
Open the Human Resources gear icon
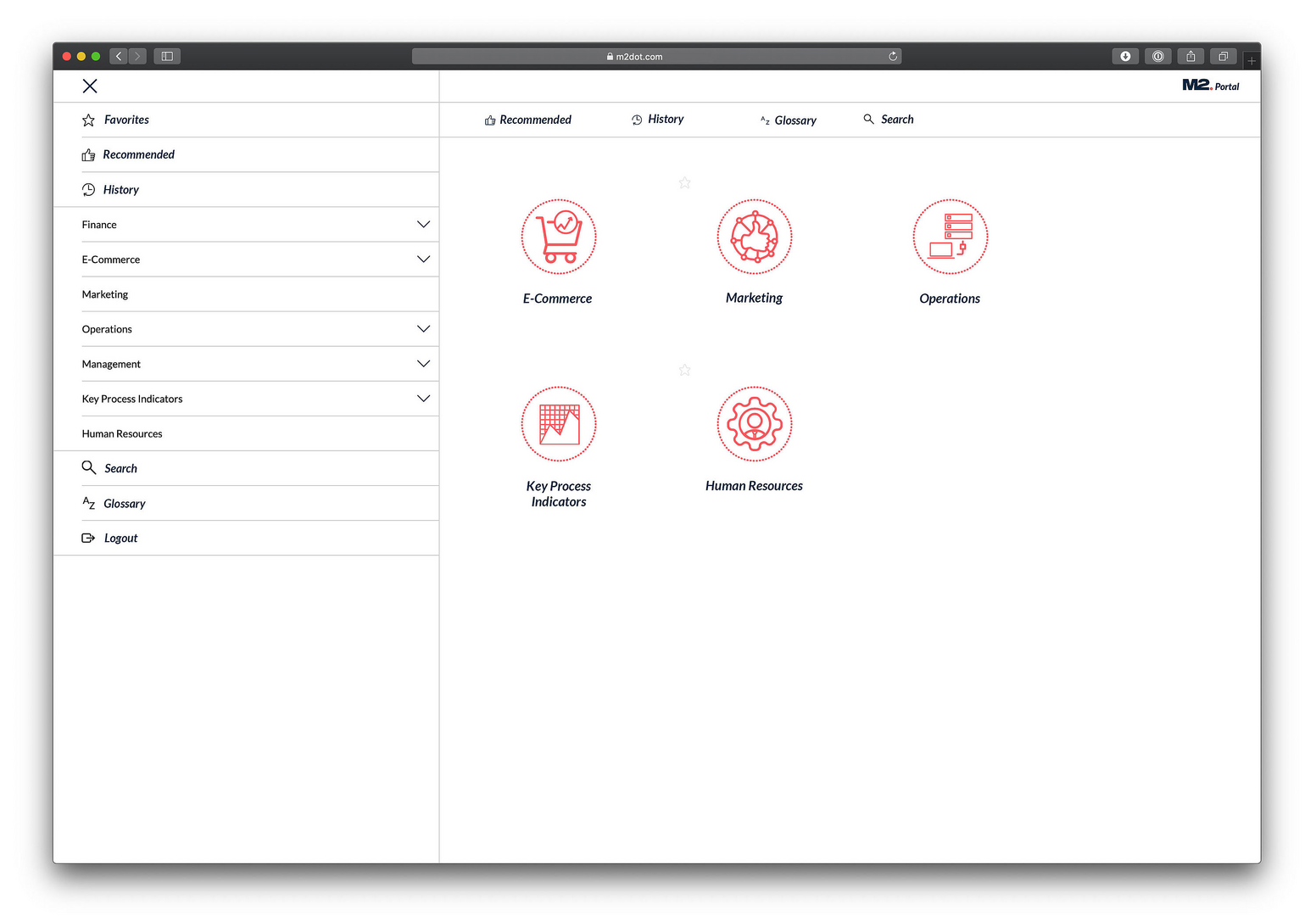(754, 424)
